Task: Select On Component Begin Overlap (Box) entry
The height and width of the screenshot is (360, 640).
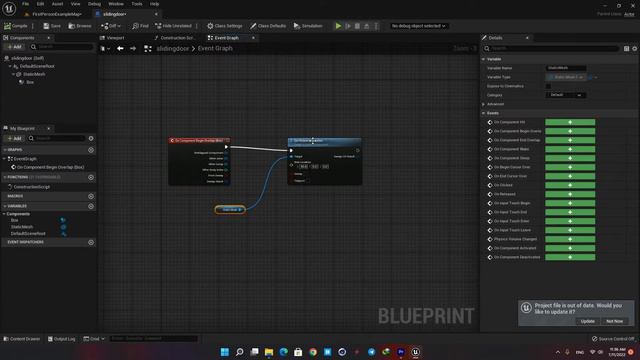Action: click(50, 167)
